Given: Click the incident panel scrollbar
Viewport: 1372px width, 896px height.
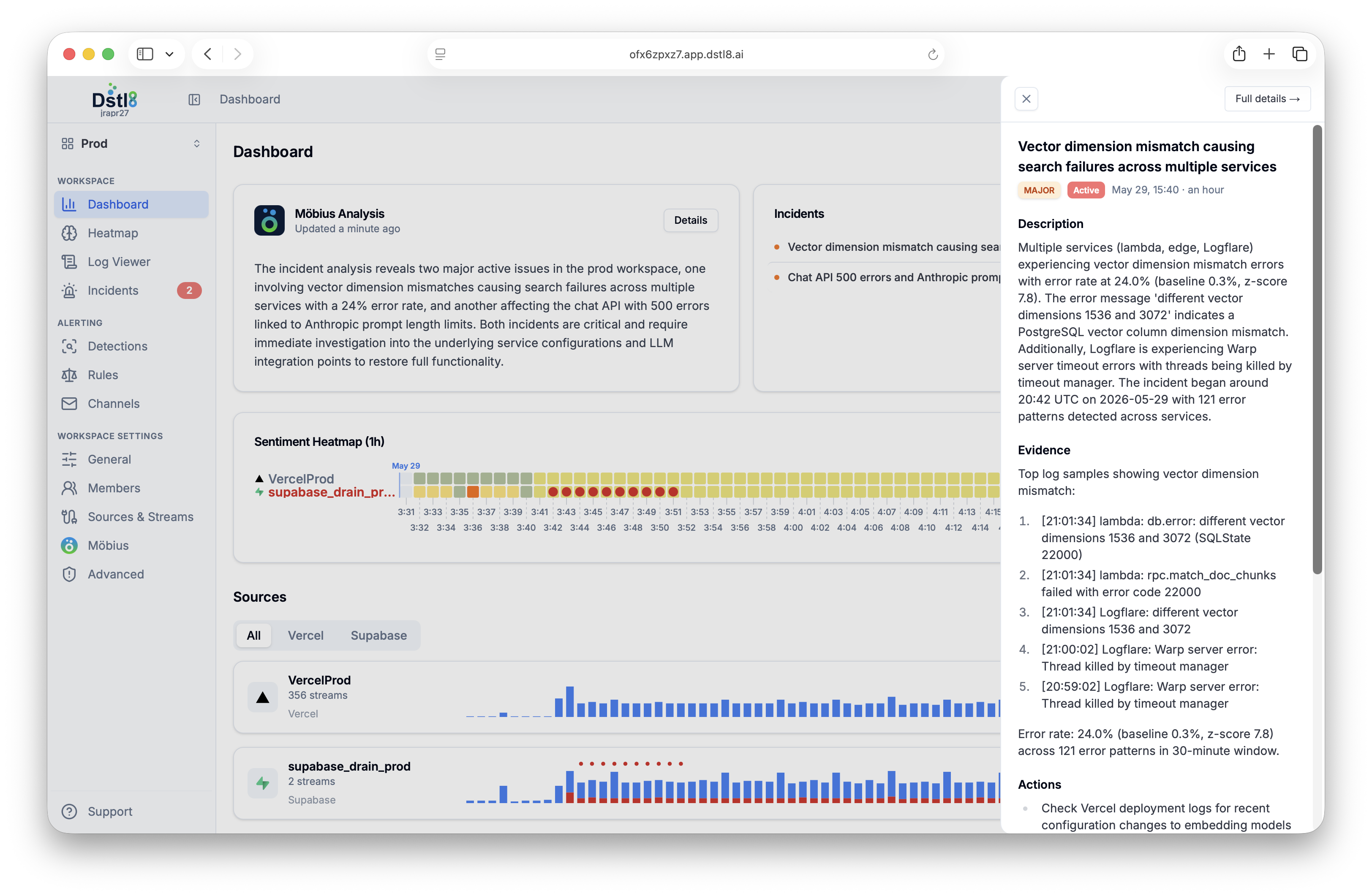Looking at the screenshot, I should coord(1317,349).
